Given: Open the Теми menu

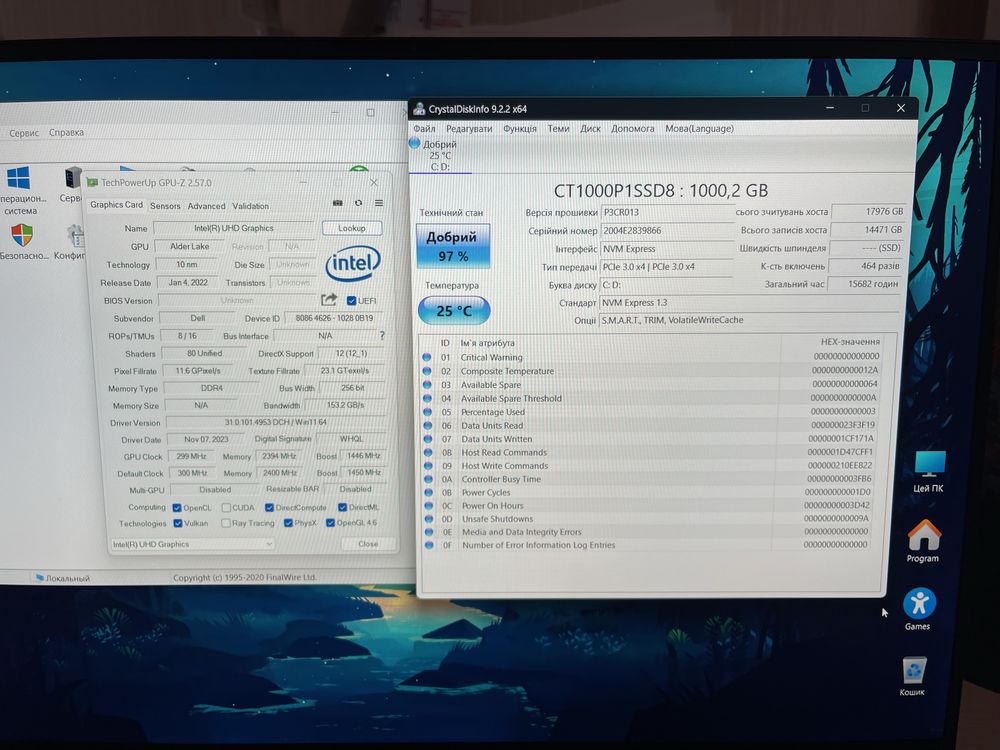Looking at the screenshot, I should pos(558,128).
